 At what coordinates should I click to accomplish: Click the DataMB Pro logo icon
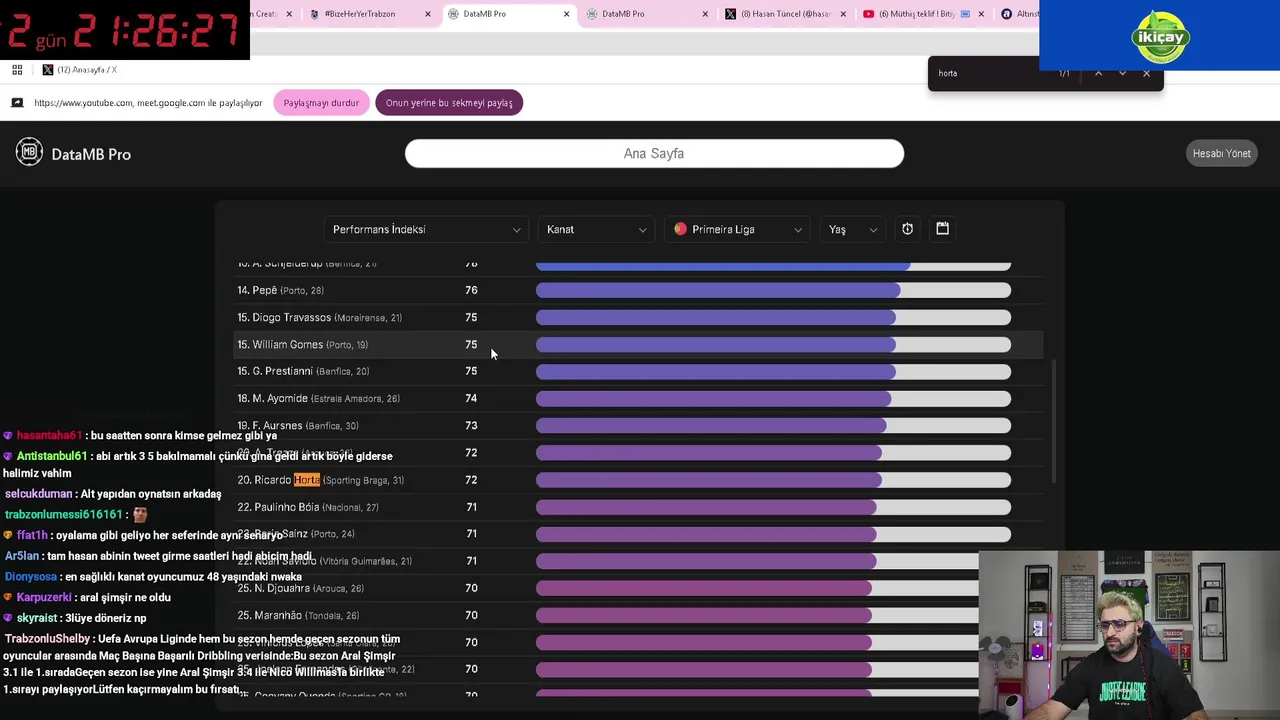(29, 152)
